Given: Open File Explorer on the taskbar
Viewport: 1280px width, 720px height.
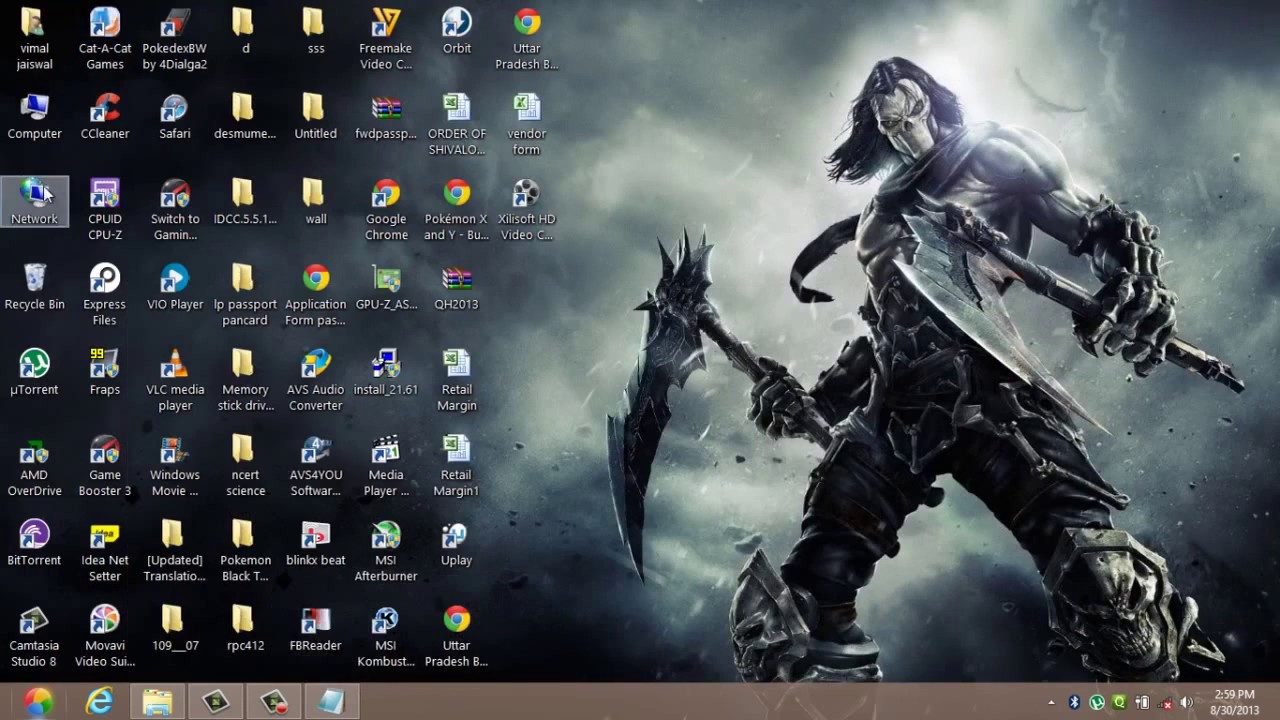Looking at the screenshot, I should (157, 702).
